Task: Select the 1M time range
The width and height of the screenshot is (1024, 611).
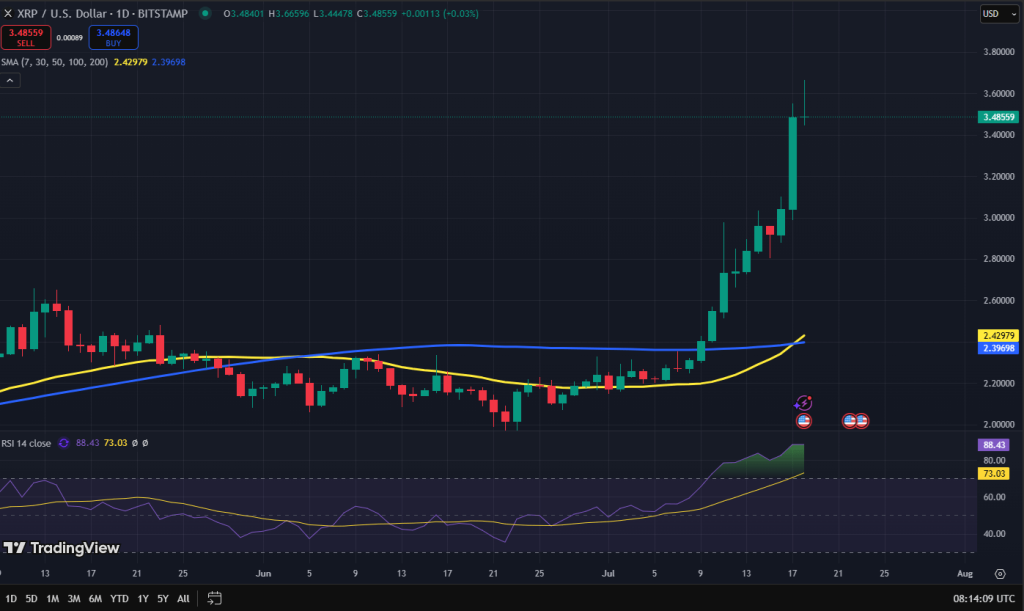Action: point(53,599)
